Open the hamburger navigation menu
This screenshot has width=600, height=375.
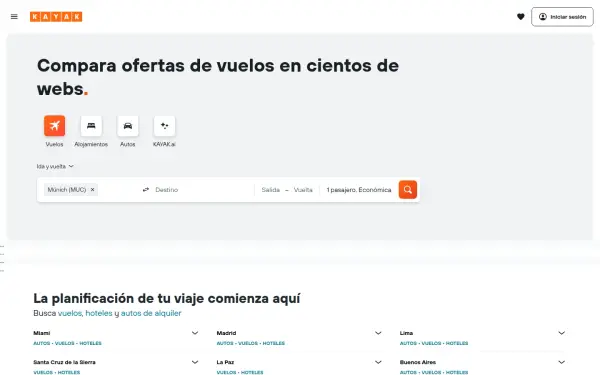[14, 17]
